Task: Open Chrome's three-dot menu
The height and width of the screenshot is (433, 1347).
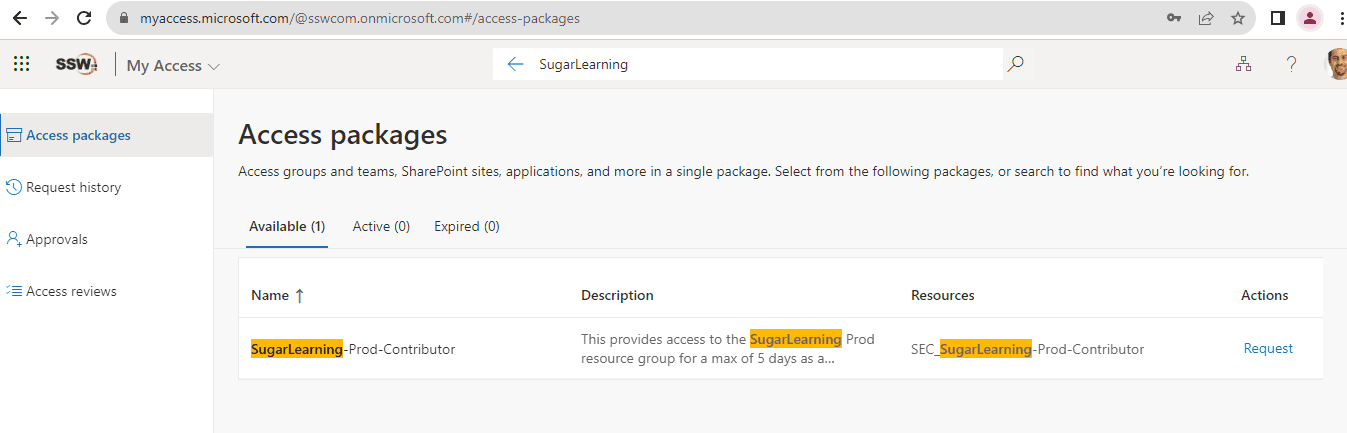Action: coord(1340,18)
